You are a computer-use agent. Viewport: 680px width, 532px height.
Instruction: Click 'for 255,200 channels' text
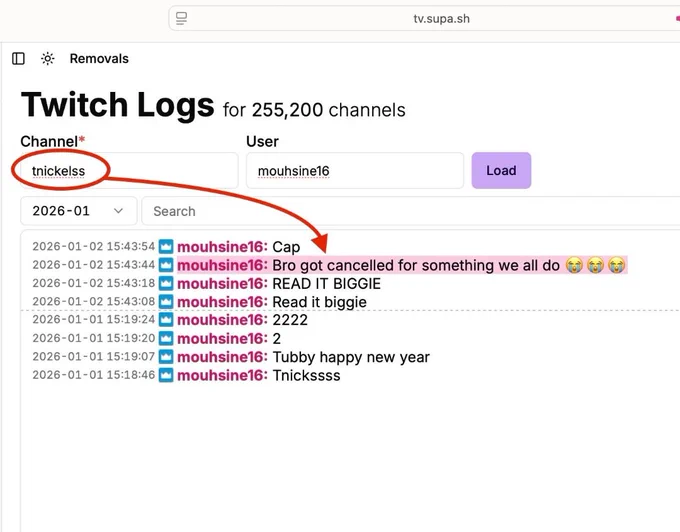click(x=314, y=110)
